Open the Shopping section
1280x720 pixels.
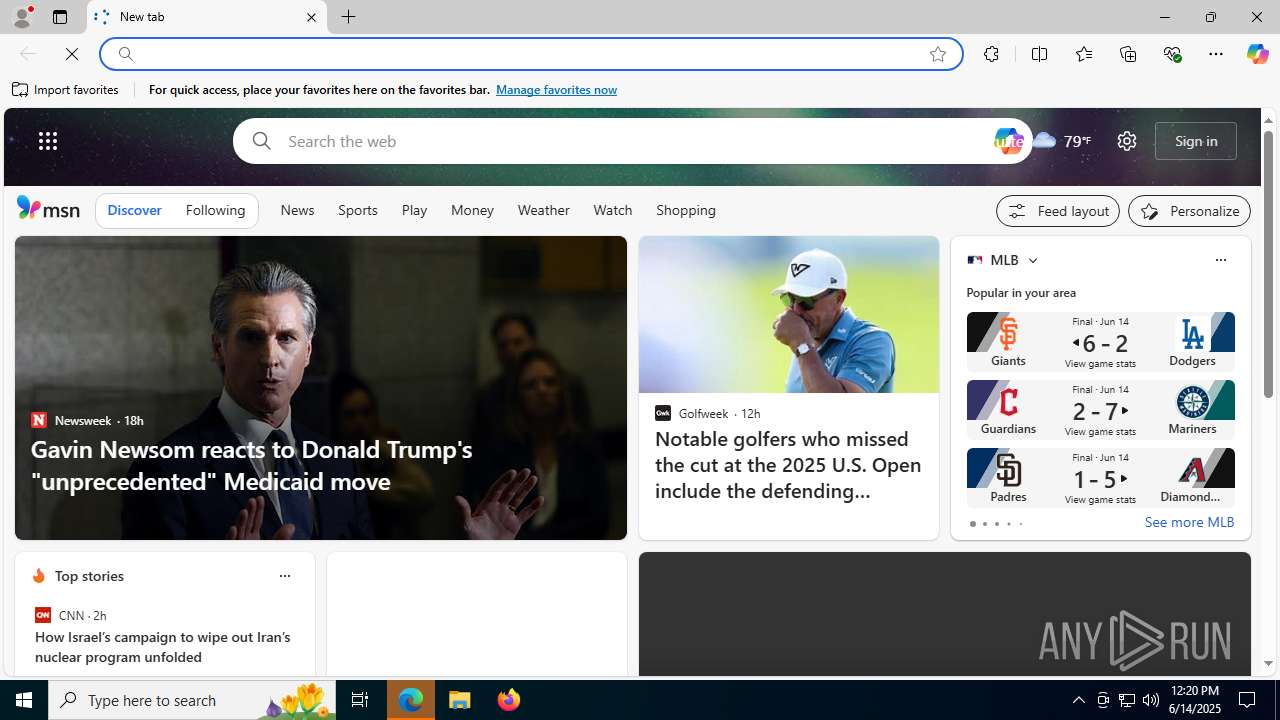click(x=686, y=211)
